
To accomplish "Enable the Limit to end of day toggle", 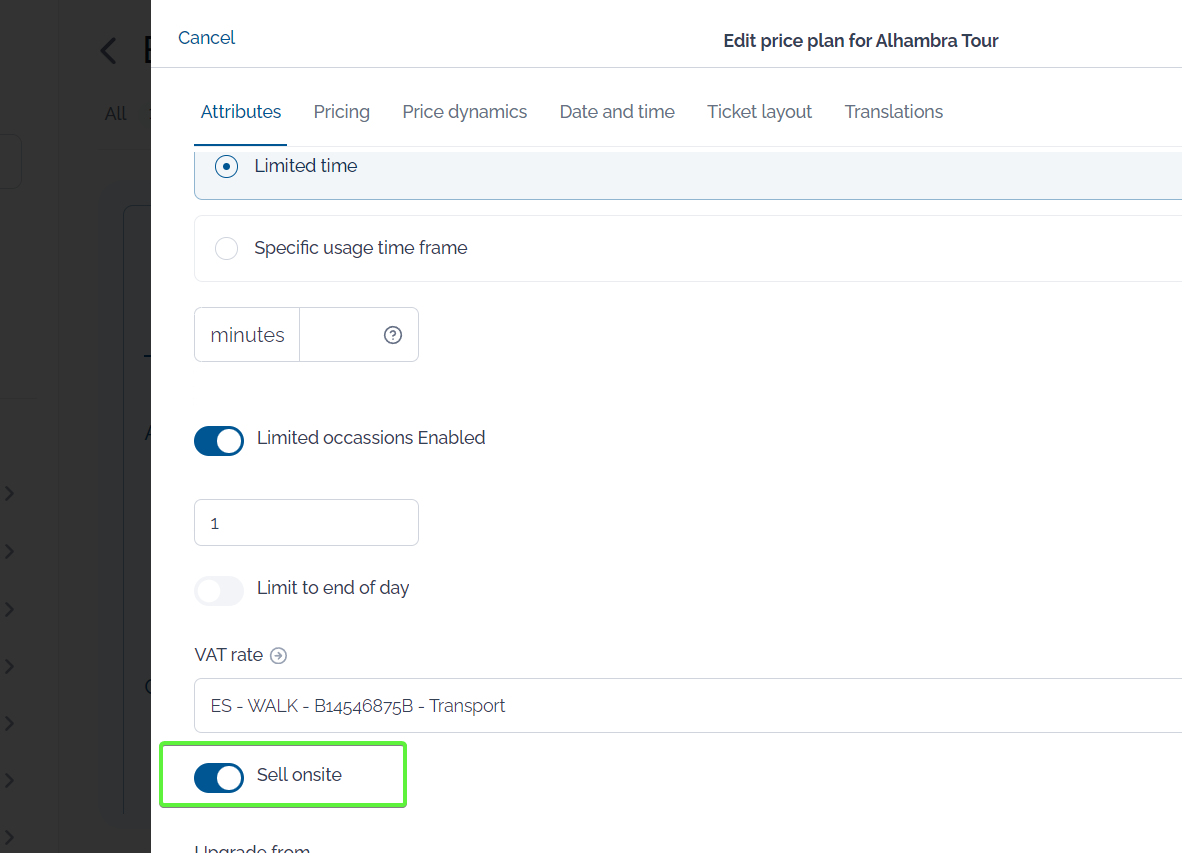I will tap(219, 590).
